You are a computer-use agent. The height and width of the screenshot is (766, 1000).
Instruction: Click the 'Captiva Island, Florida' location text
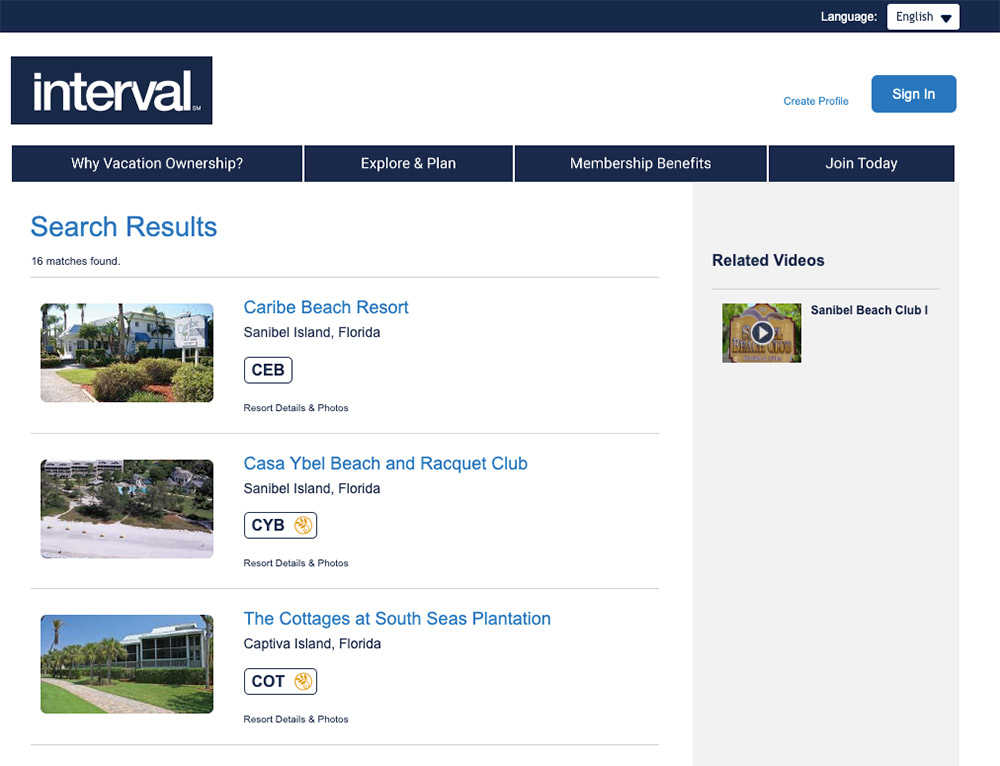[x=312, y=644]
